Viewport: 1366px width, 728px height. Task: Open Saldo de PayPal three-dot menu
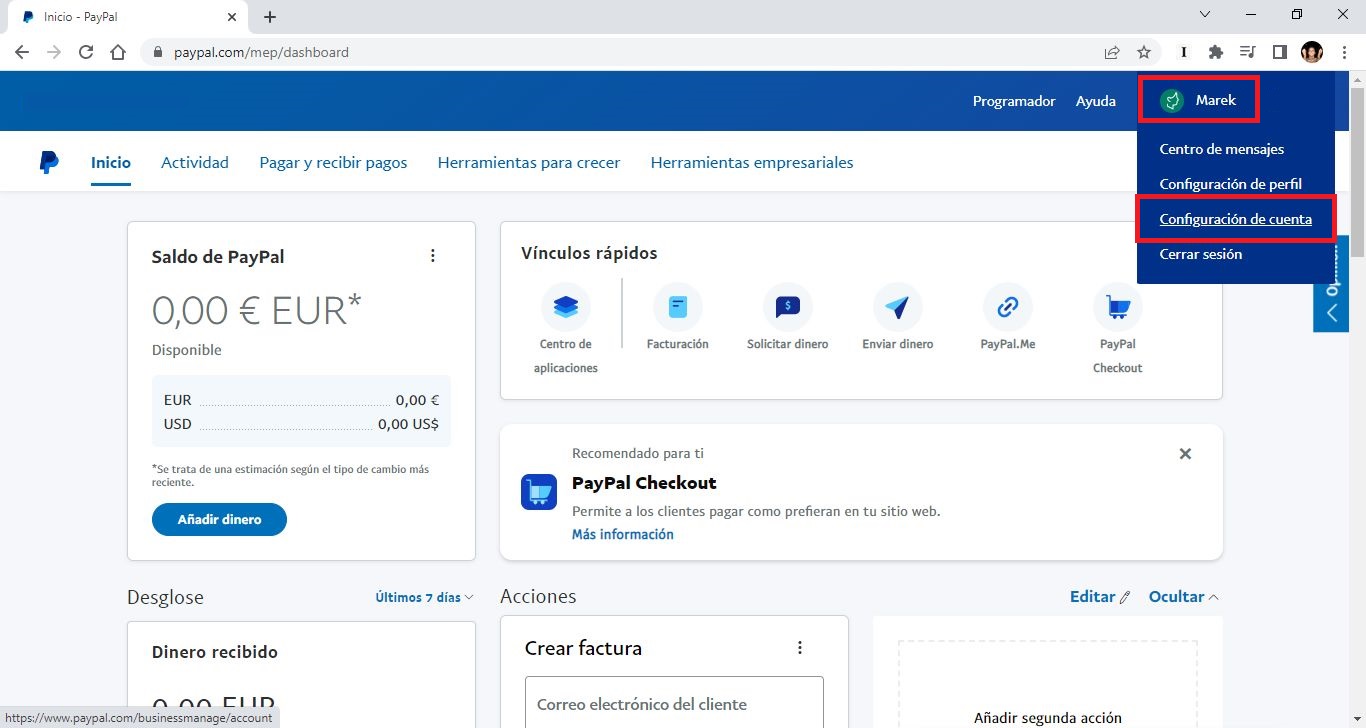(433, 256)
